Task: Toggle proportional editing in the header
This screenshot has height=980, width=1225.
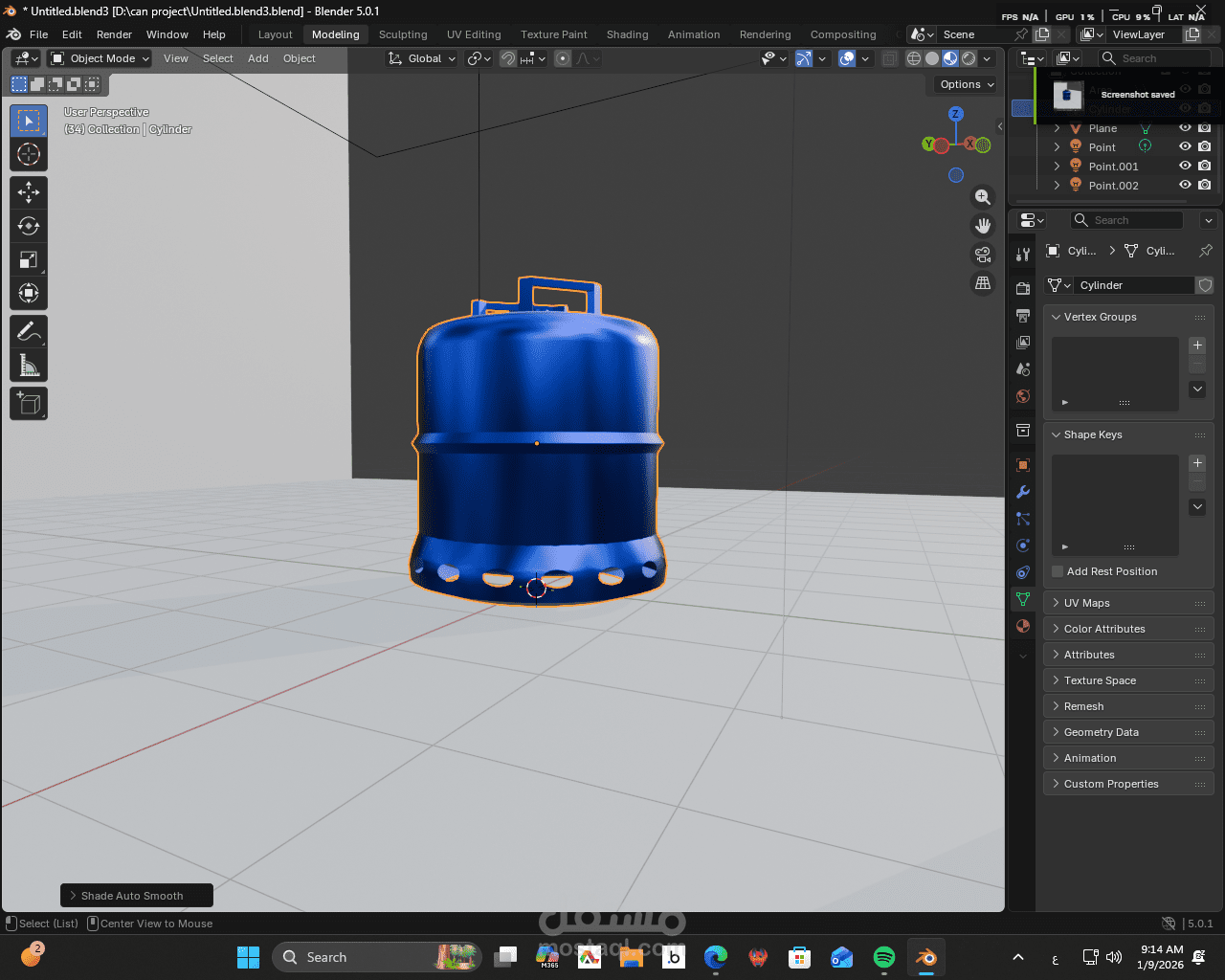Action: pyautogui.click(x=563, y=58)
